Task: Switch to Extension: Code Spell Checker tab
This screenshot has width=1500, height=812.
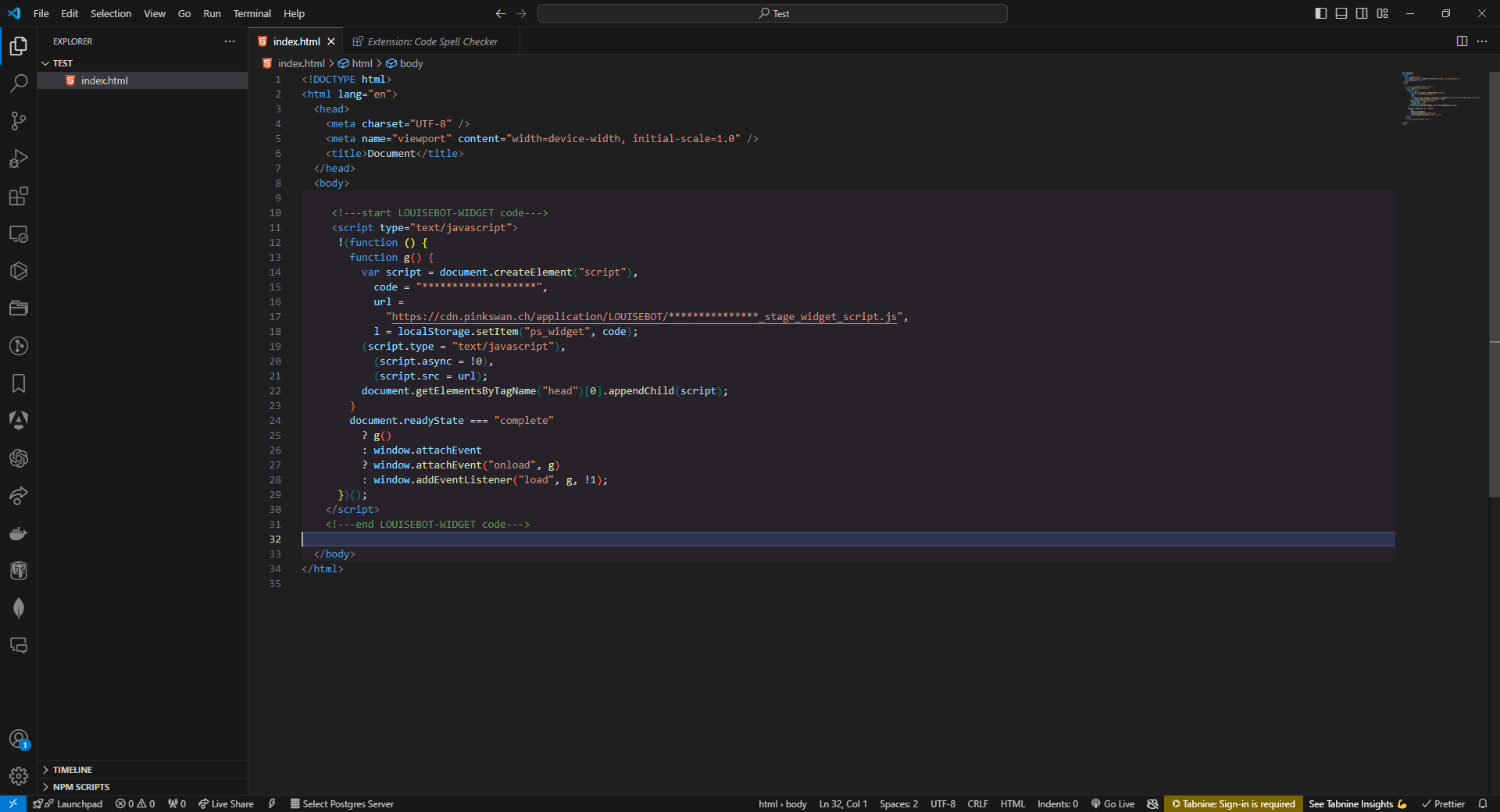Action: pos(431,41)
